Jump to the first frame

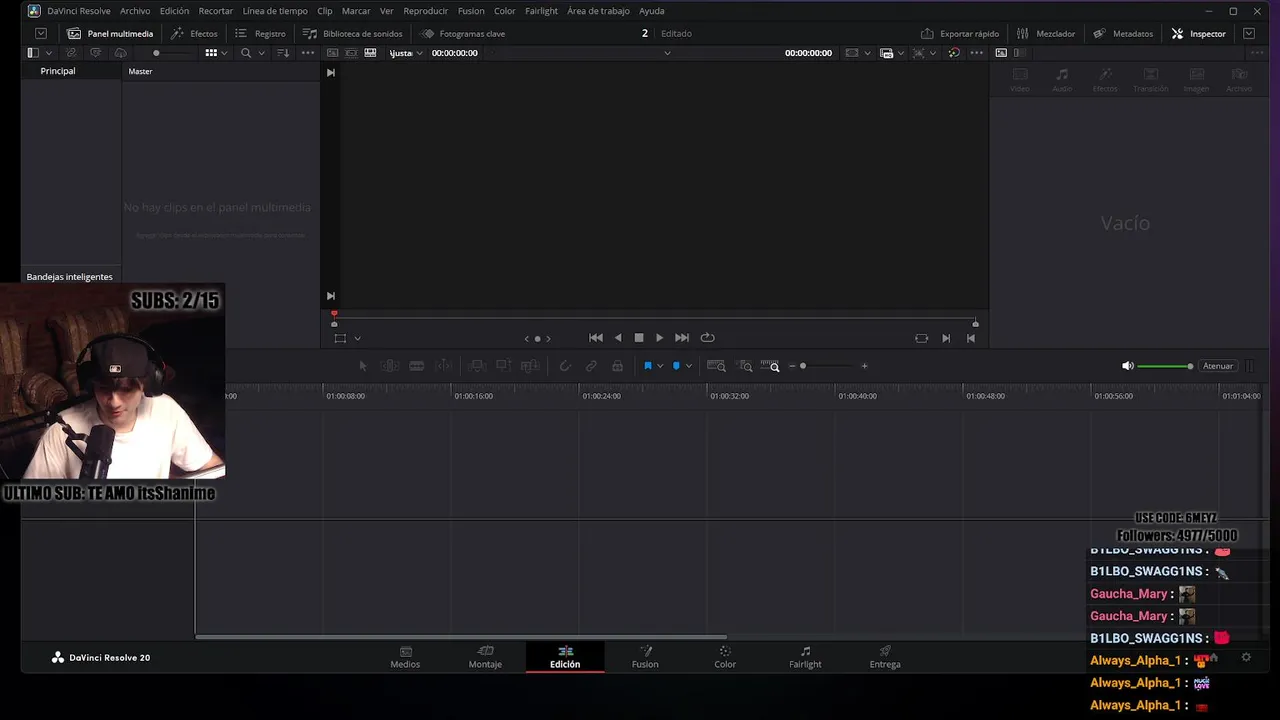tap(596, 338)
